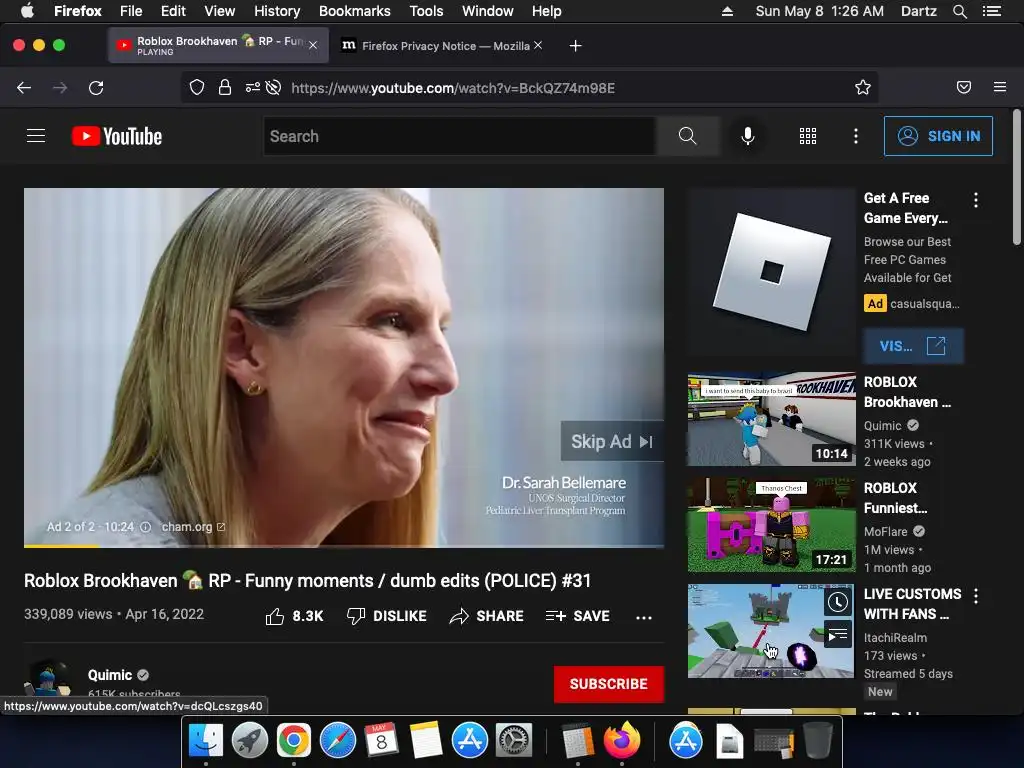Open Pocket save icon

[x=964, y=88]
